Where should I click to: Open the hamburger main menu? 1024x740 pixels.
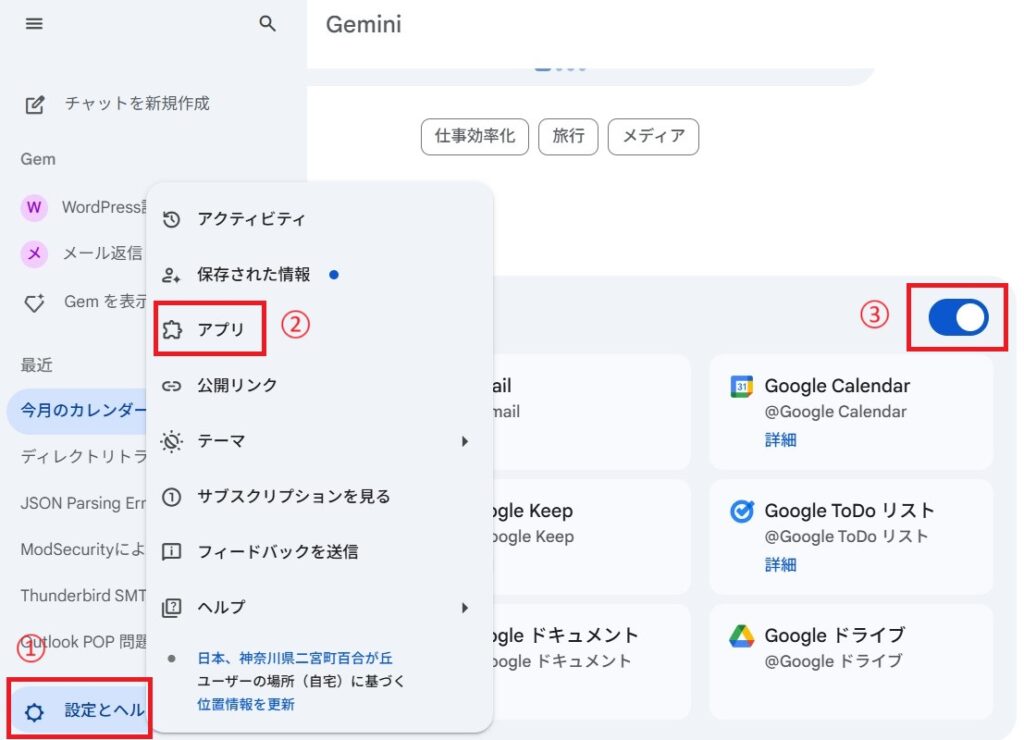(34, 24)
